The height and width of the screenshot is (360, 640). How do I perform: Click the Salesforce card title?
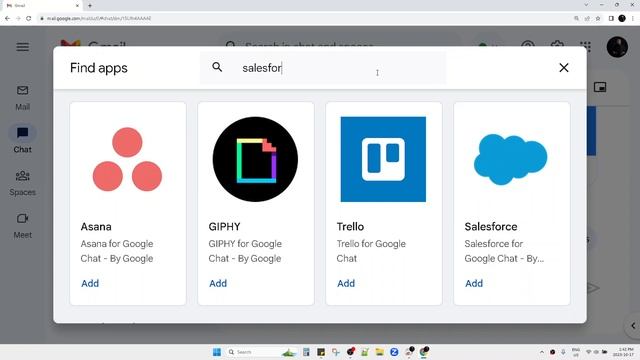click(491, 227)
